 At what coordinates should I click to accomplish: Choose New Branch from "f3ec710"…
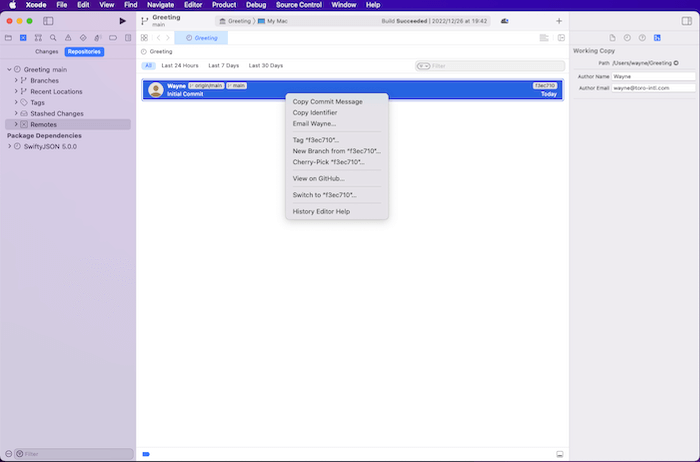coord(337,151)
